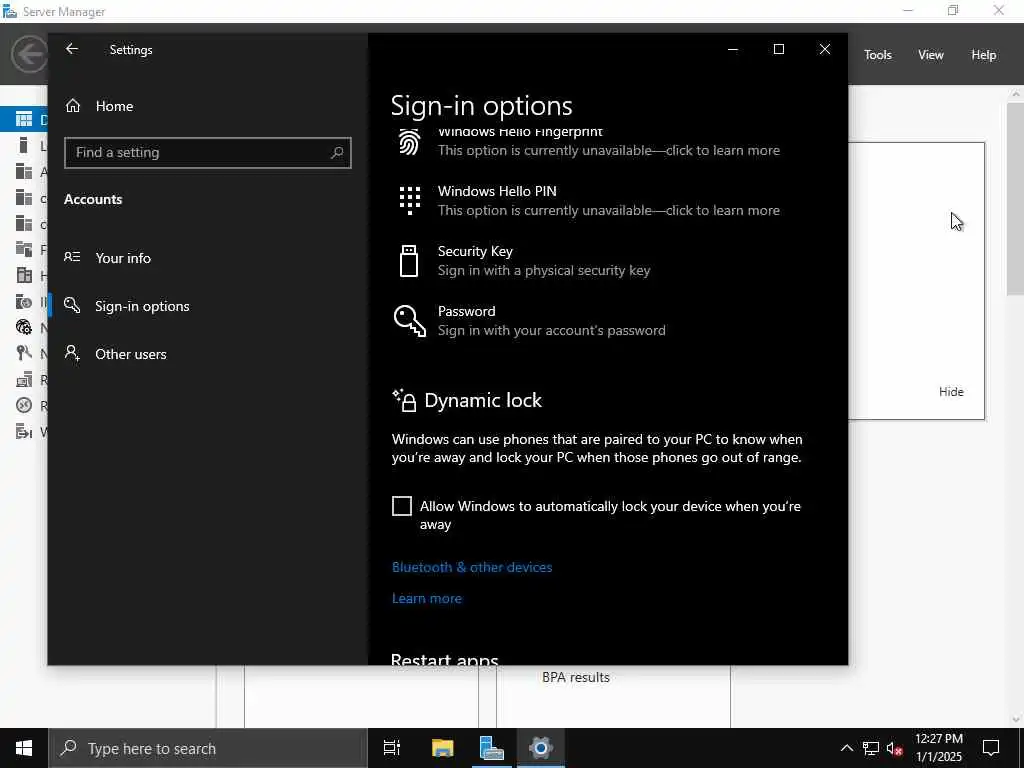Open Server Manager Help menu
Viewport: 1024px width, 768px height.
point(983,55)
